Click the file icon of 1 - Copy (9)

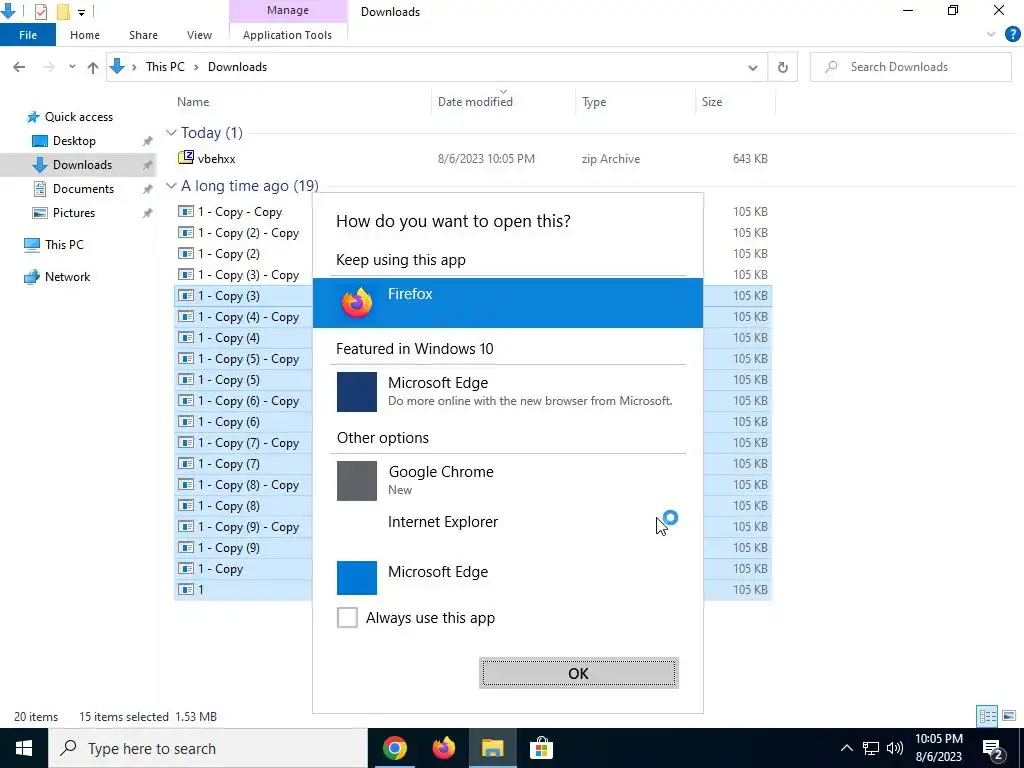[186, 547]
